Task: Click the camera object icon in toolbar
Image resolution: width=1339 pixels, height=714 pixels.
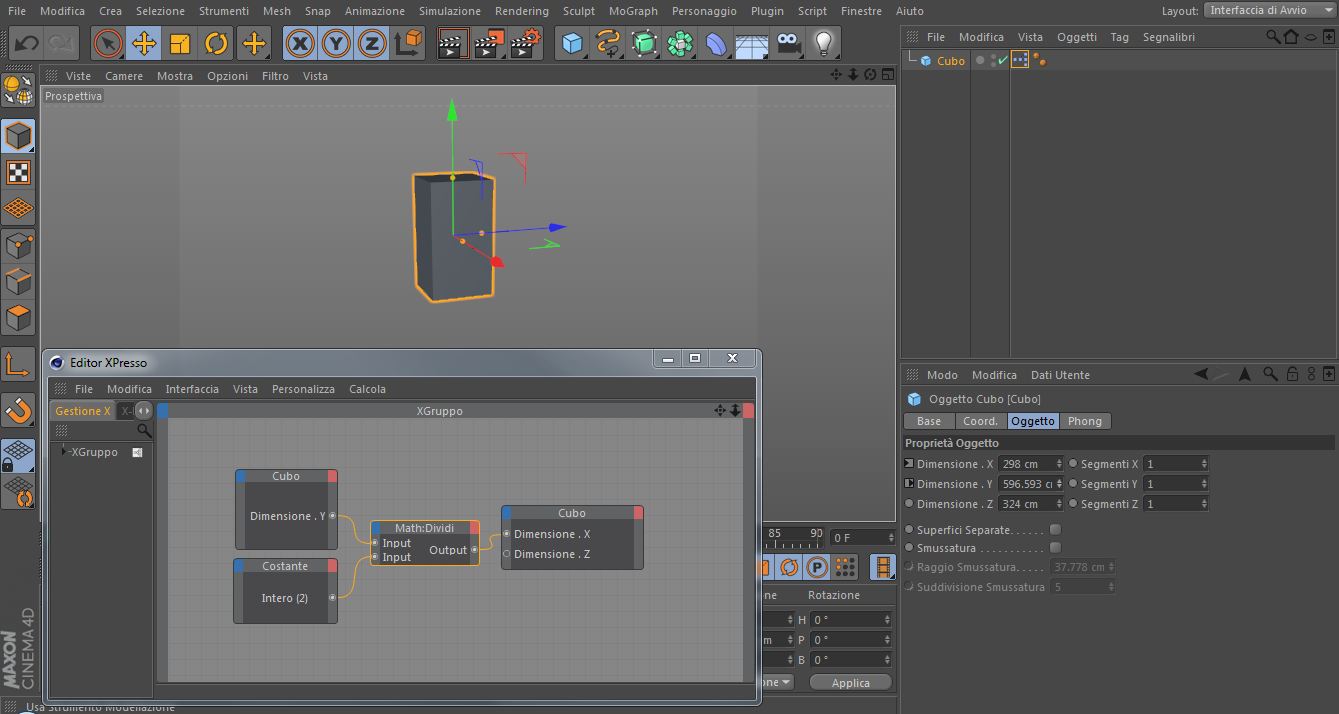Action: coord(788,44)
